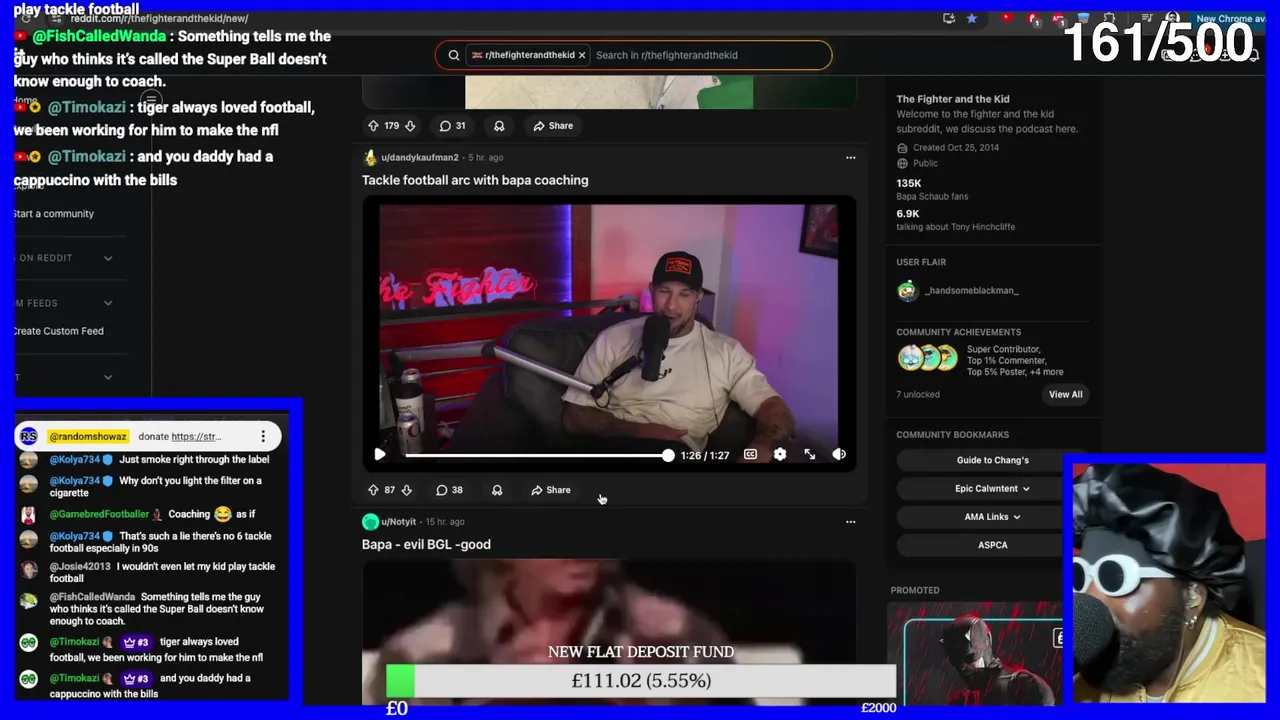Expand the Epic Calwntent dropdown
The image size is (1280, 720).
993,489
